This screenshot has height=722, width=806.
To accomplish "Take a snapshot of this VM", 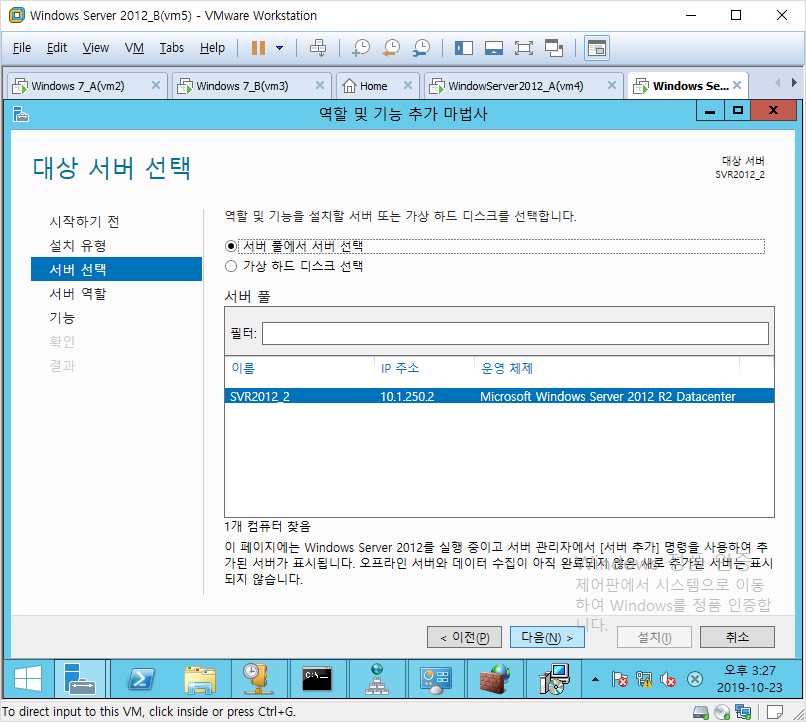I will (361, 48).
